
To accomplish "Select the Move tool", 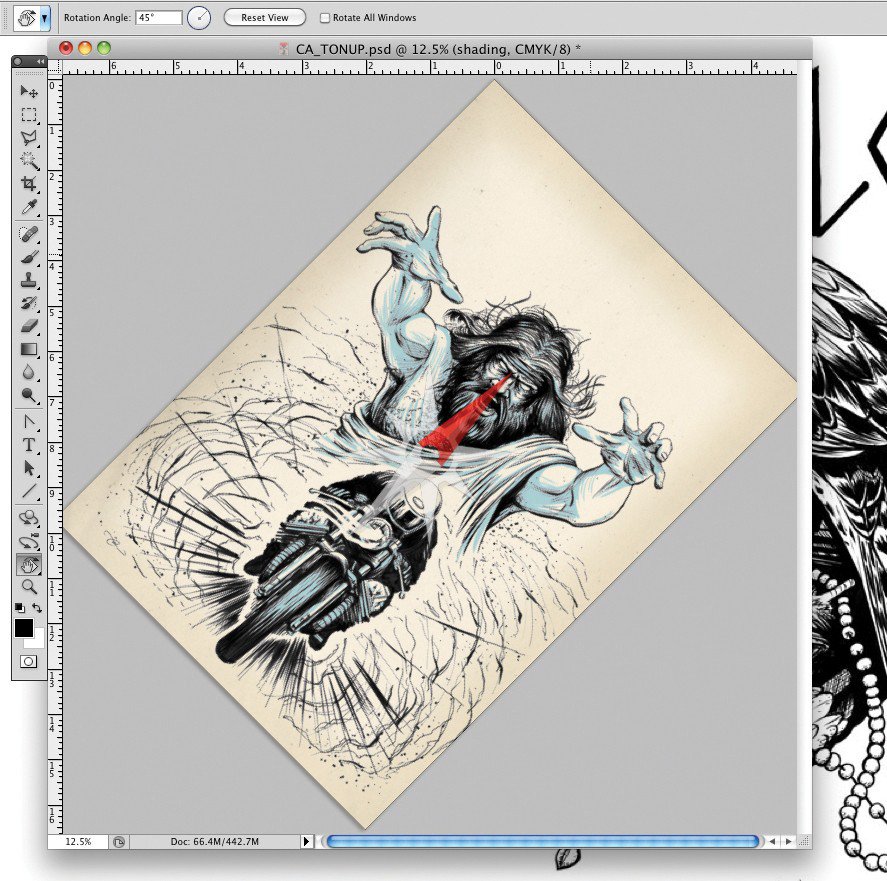I will (29, 92).
